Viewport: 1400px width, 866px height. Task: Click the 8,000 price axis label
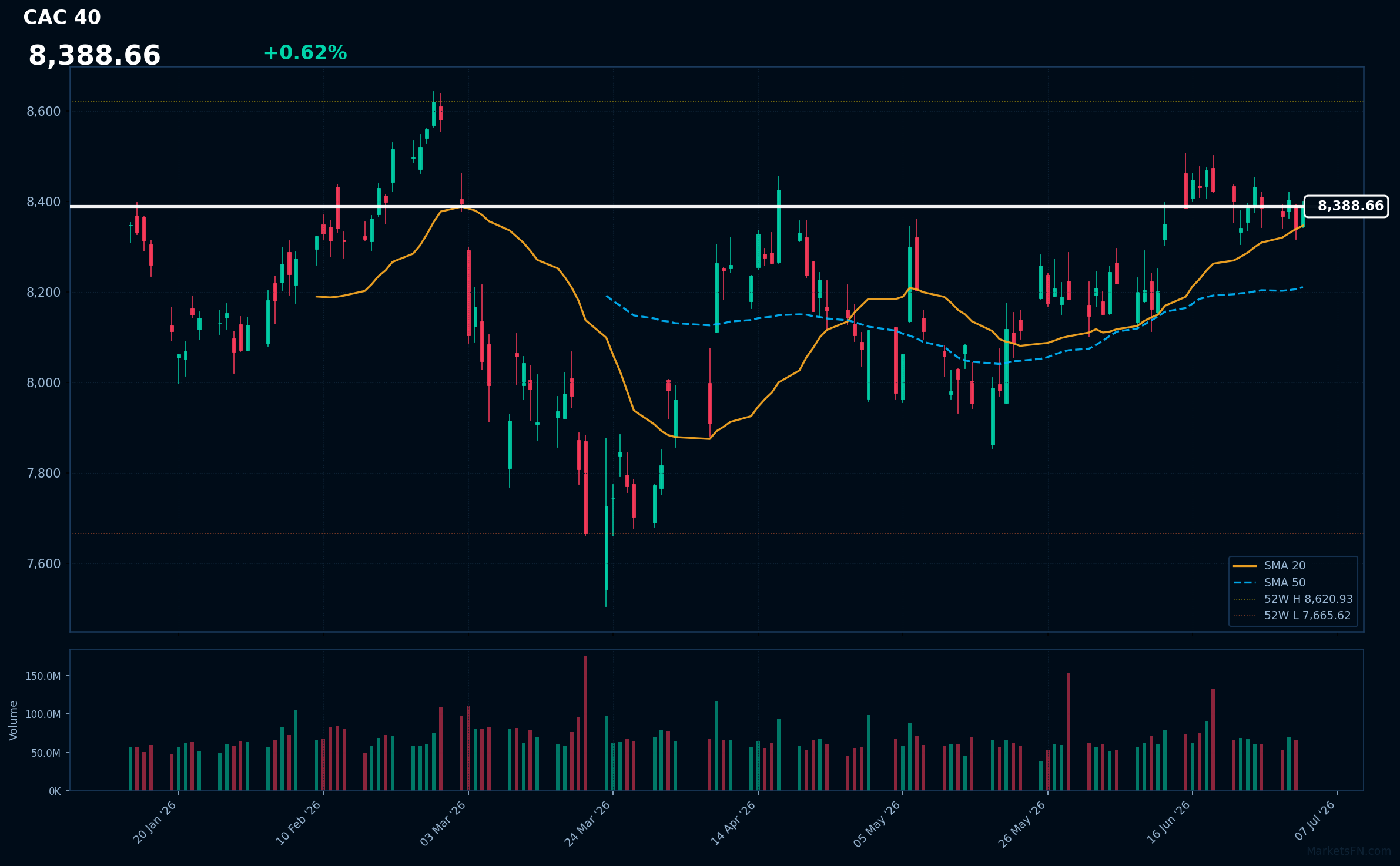[43, 383]
